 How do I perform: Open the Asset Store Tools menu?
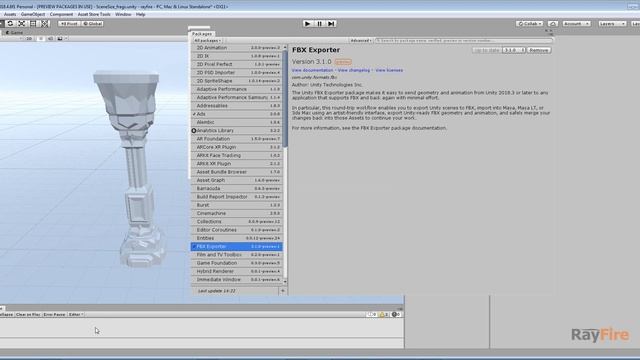(94, 14)
